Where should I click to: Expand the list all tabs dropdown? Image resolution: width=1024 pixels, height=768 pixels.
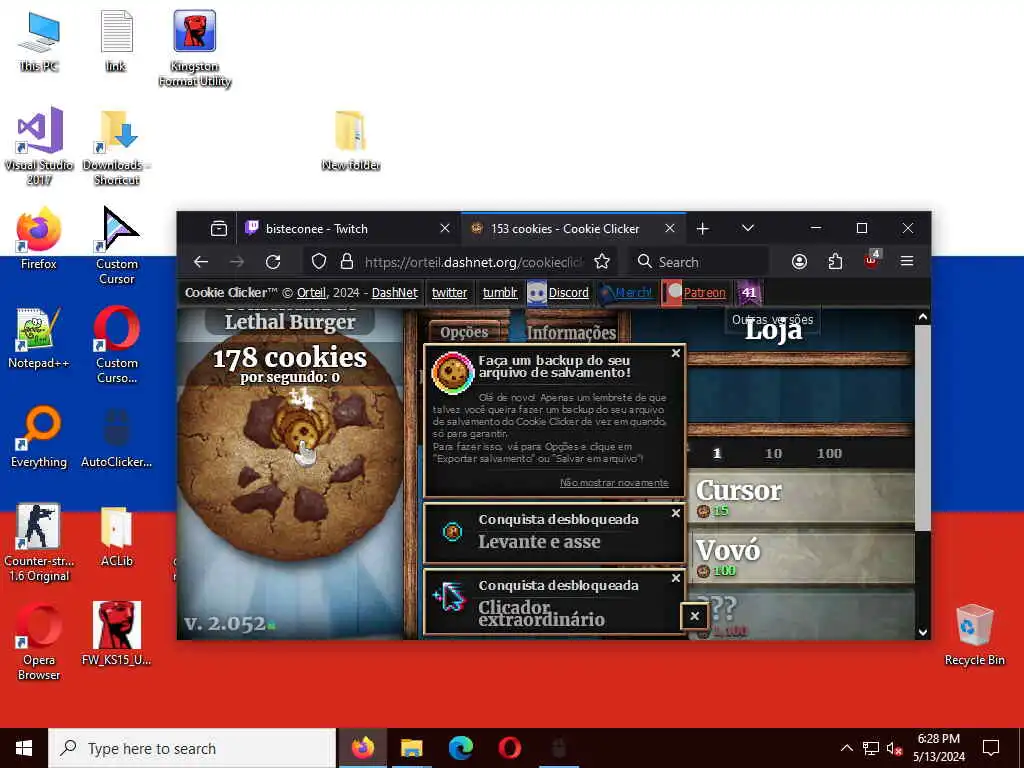(748, 228)
